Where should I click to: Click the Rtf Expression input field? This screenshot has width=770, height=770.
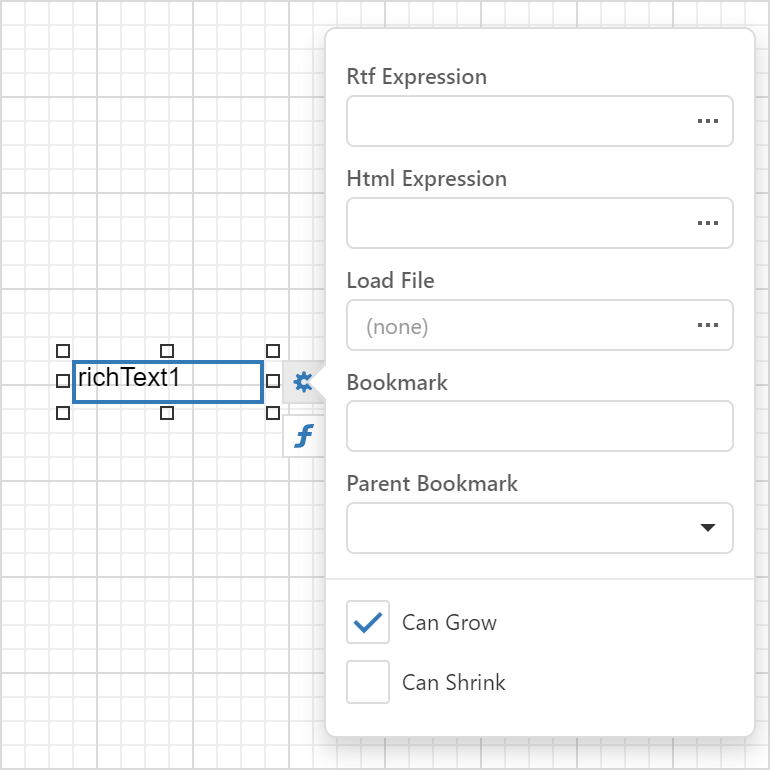(x=515, y=121)
